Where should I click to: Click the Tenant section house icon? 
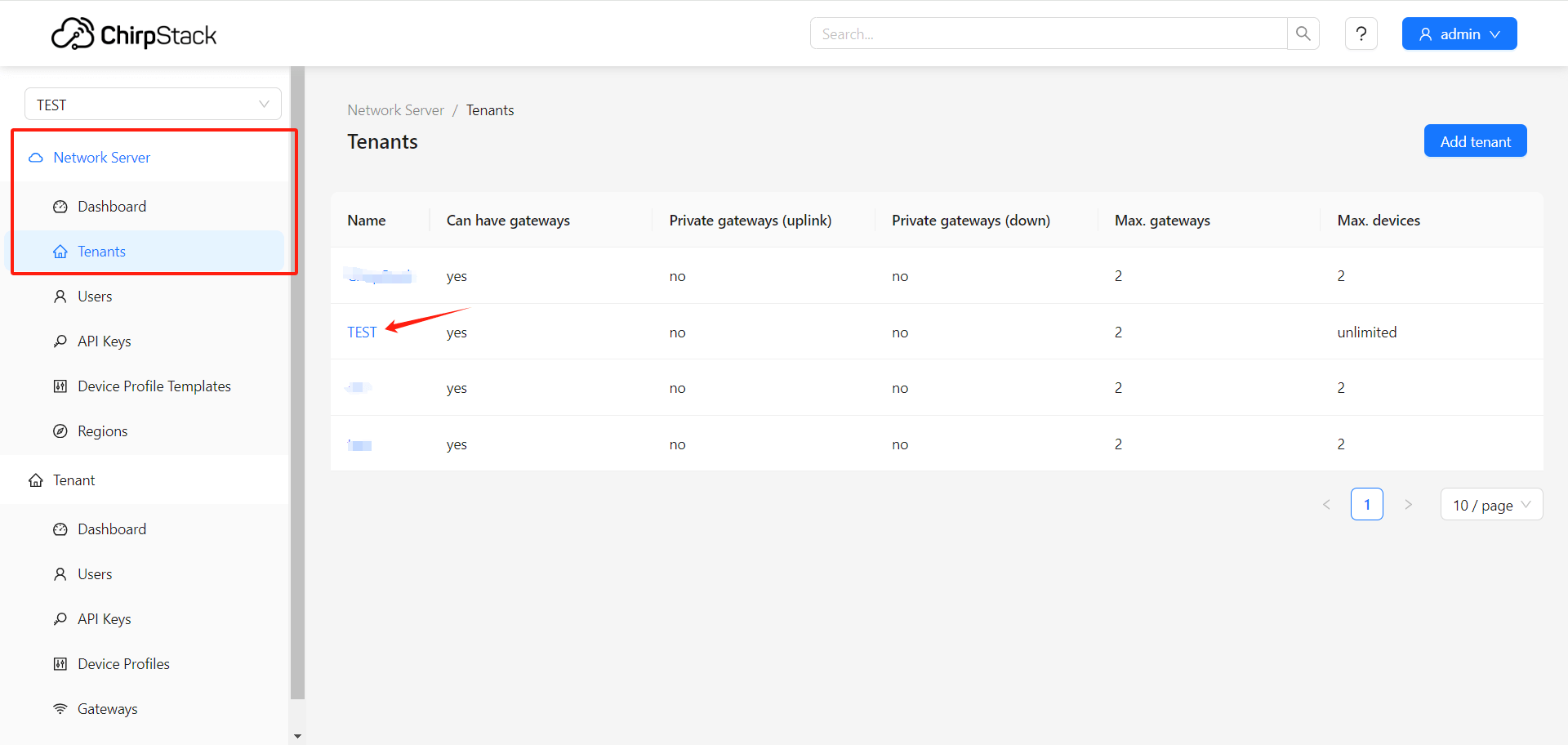pyautogui.click(x=36, y=480)
